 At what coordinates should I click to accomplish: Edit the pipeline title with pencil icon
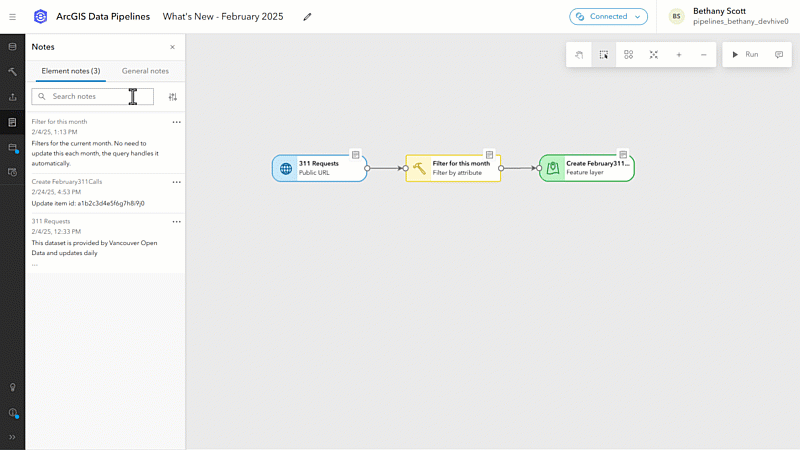coord(307,17)
